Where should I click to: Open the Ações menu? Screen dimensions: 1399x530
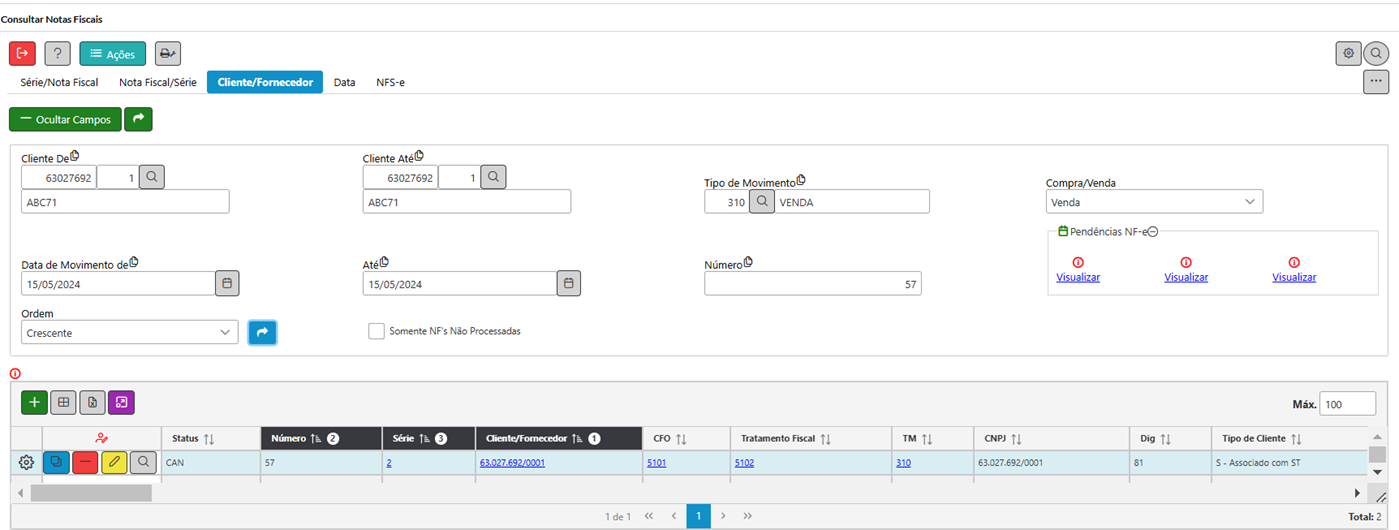point(112,54)
